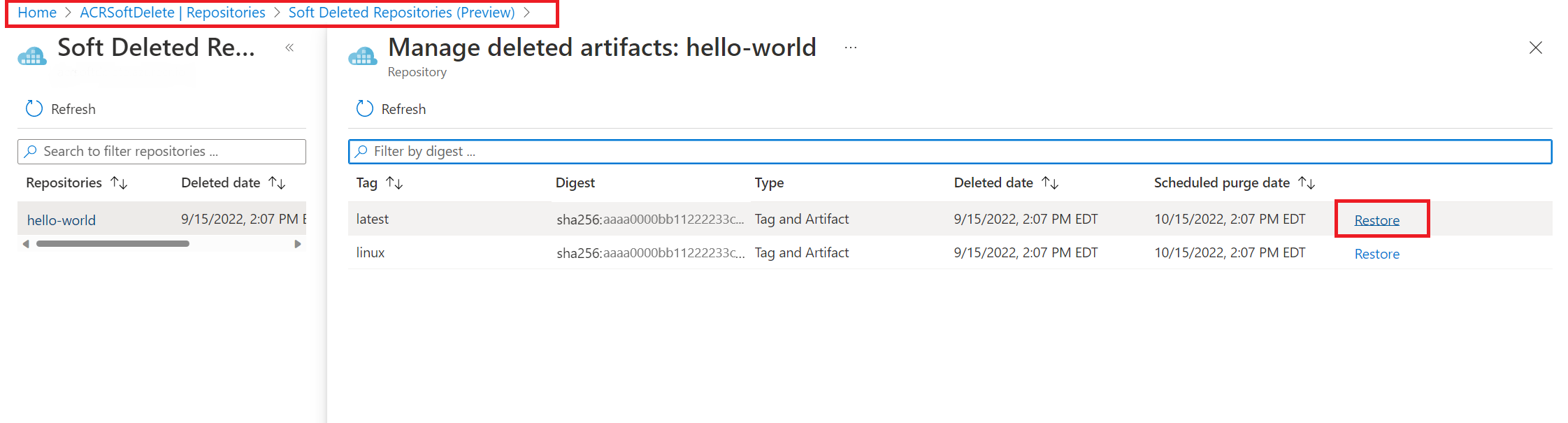Click digest of the linux row
Image resolution: width=1568 pixels, height=423 pixels.
[x=650, y=253]
